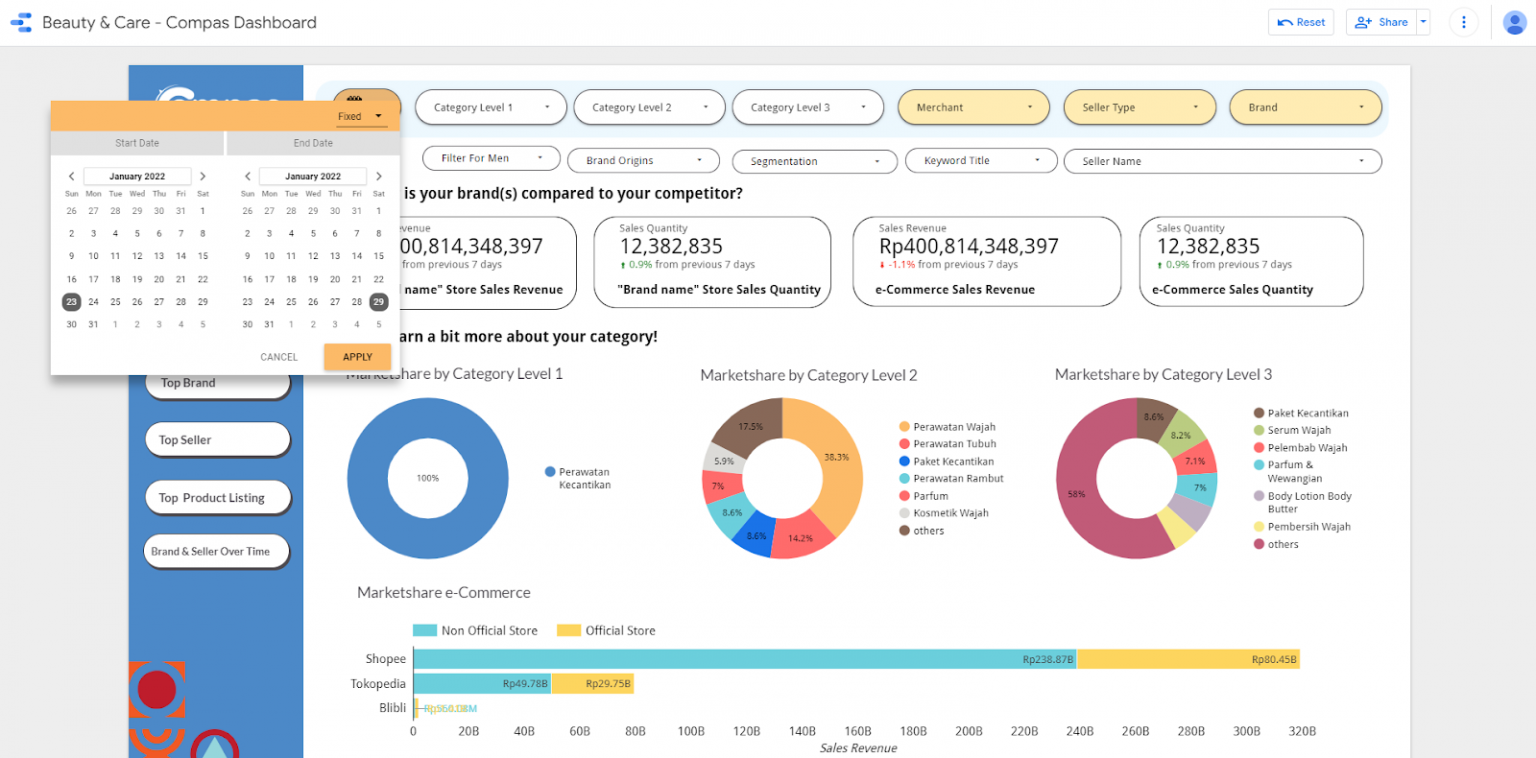Open the Segmentation dropdown
1536x758 pixels.
[x=815, y=161]
